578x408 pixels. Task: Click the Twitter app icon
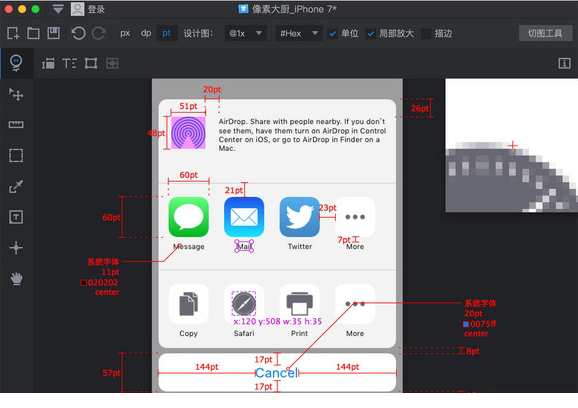click(299, 217)
